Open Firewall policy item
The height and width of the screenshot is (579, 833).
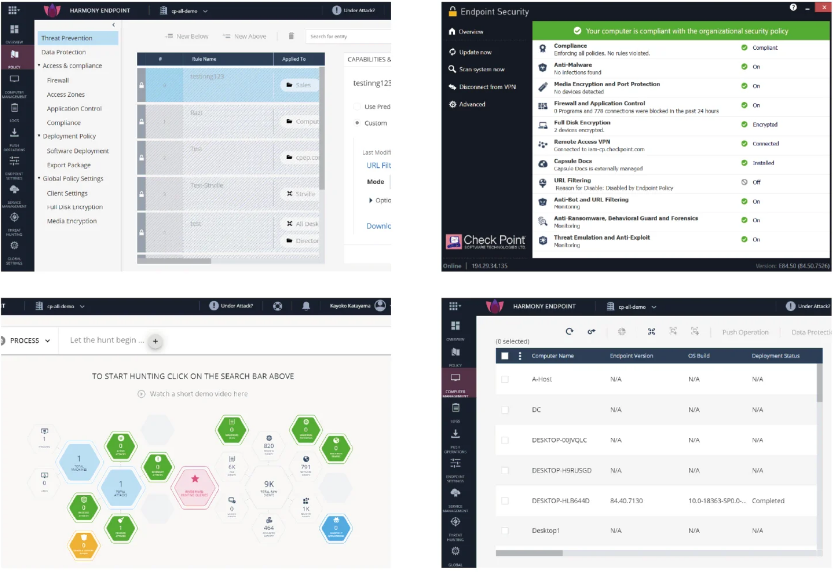[58, 80]
